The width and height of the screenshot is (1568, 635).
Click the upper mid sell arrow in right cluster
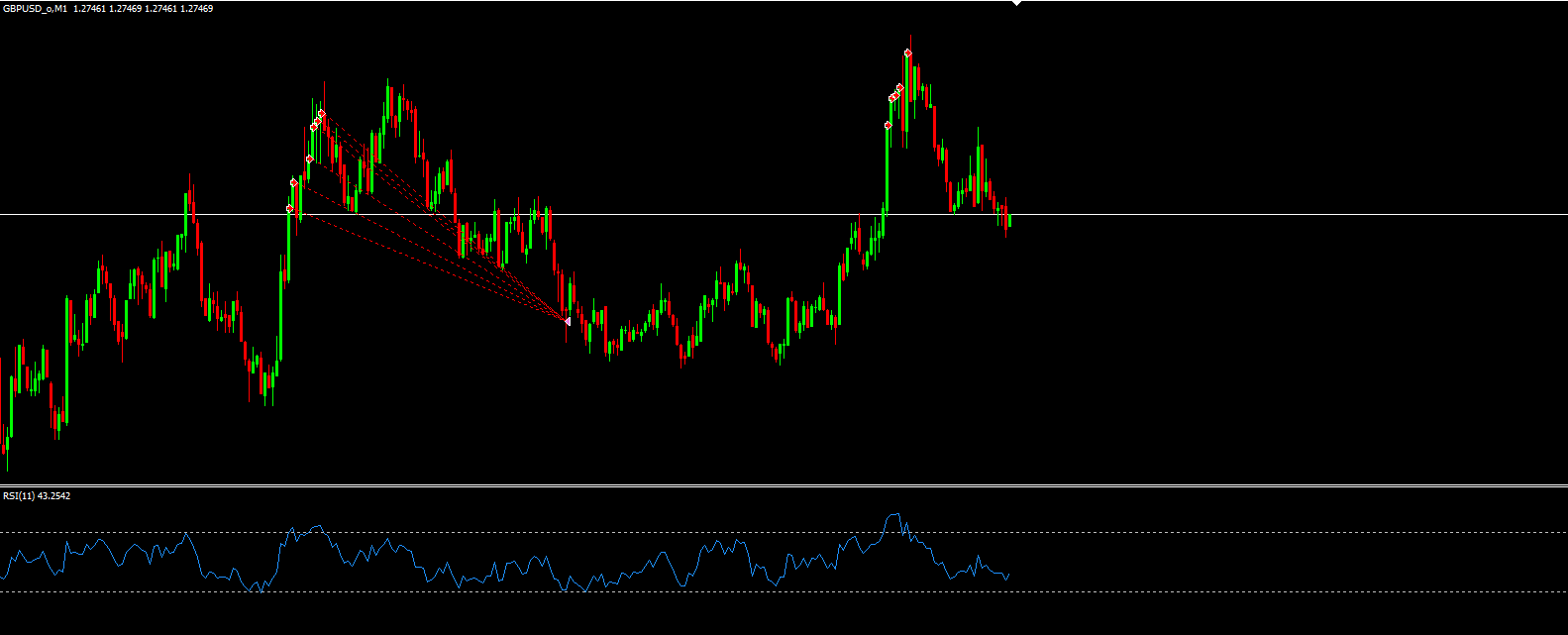coord(899,88)
